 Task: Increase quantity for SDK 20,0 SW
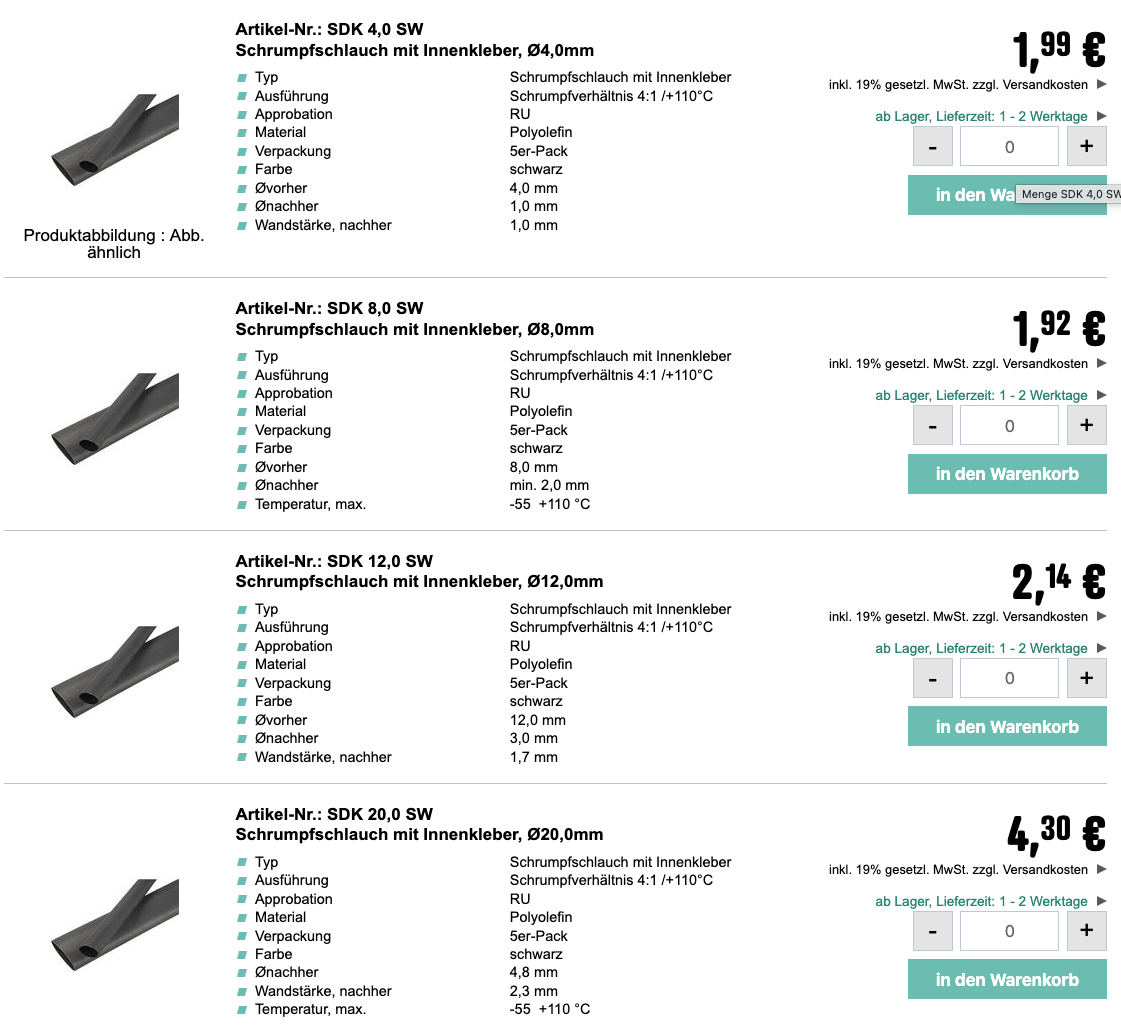(1086, 931)
